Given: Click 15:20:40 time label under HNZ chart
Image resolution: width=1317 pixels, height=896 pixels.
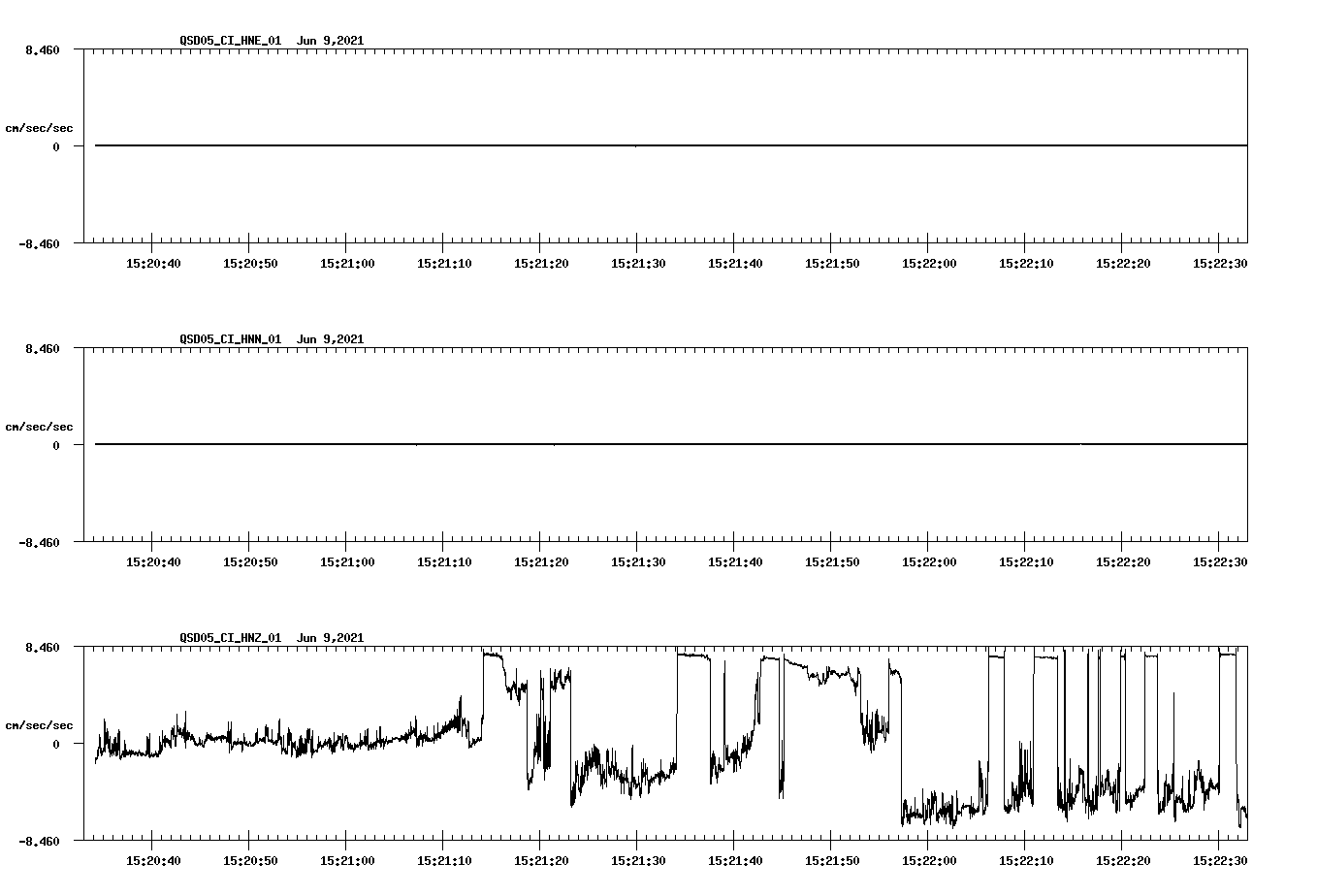Looking at the screenshot, I should coord(153,860).
